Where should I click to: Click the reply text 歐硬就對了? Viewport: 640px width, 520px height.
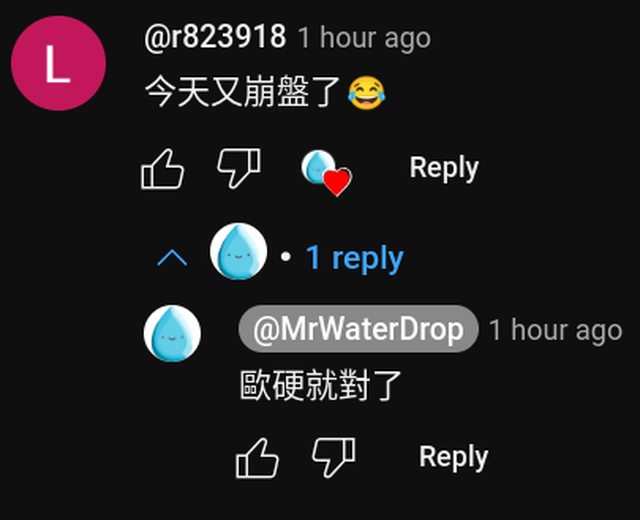[321, 385]
